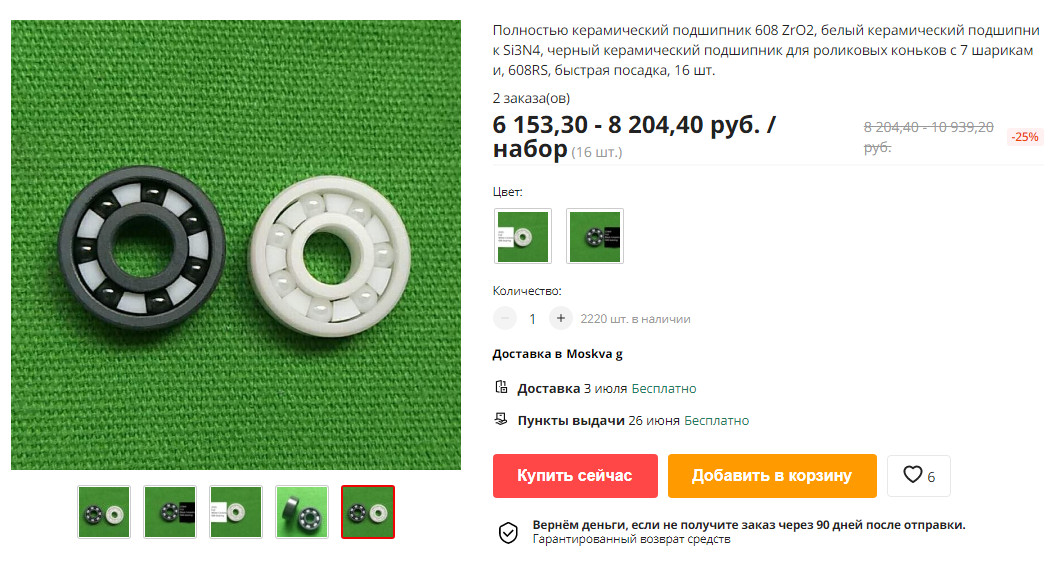The width and height of the screenshot is (1060, 561).
Task: Select the red-outlined fifth thumbnail
Action: click(368, 512)
